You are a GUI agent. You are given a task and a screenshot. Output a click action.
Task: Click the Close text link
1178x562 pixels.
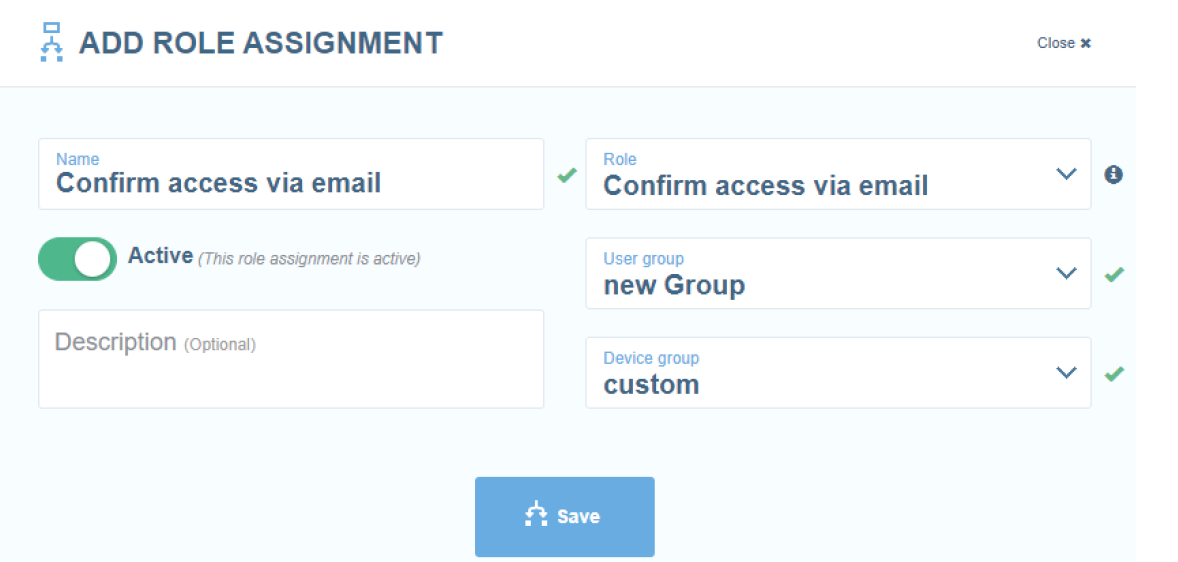coord(1056,44)
